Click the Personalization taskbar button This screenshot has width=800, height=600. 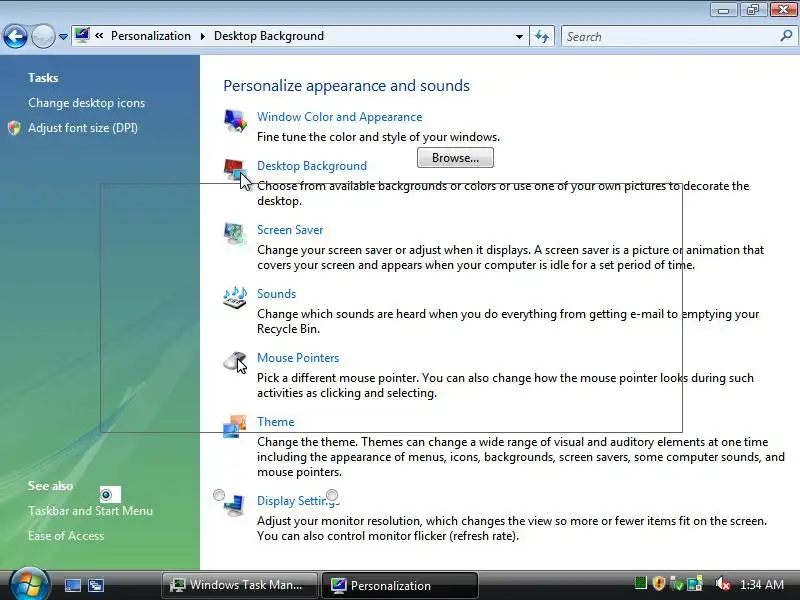399,585
